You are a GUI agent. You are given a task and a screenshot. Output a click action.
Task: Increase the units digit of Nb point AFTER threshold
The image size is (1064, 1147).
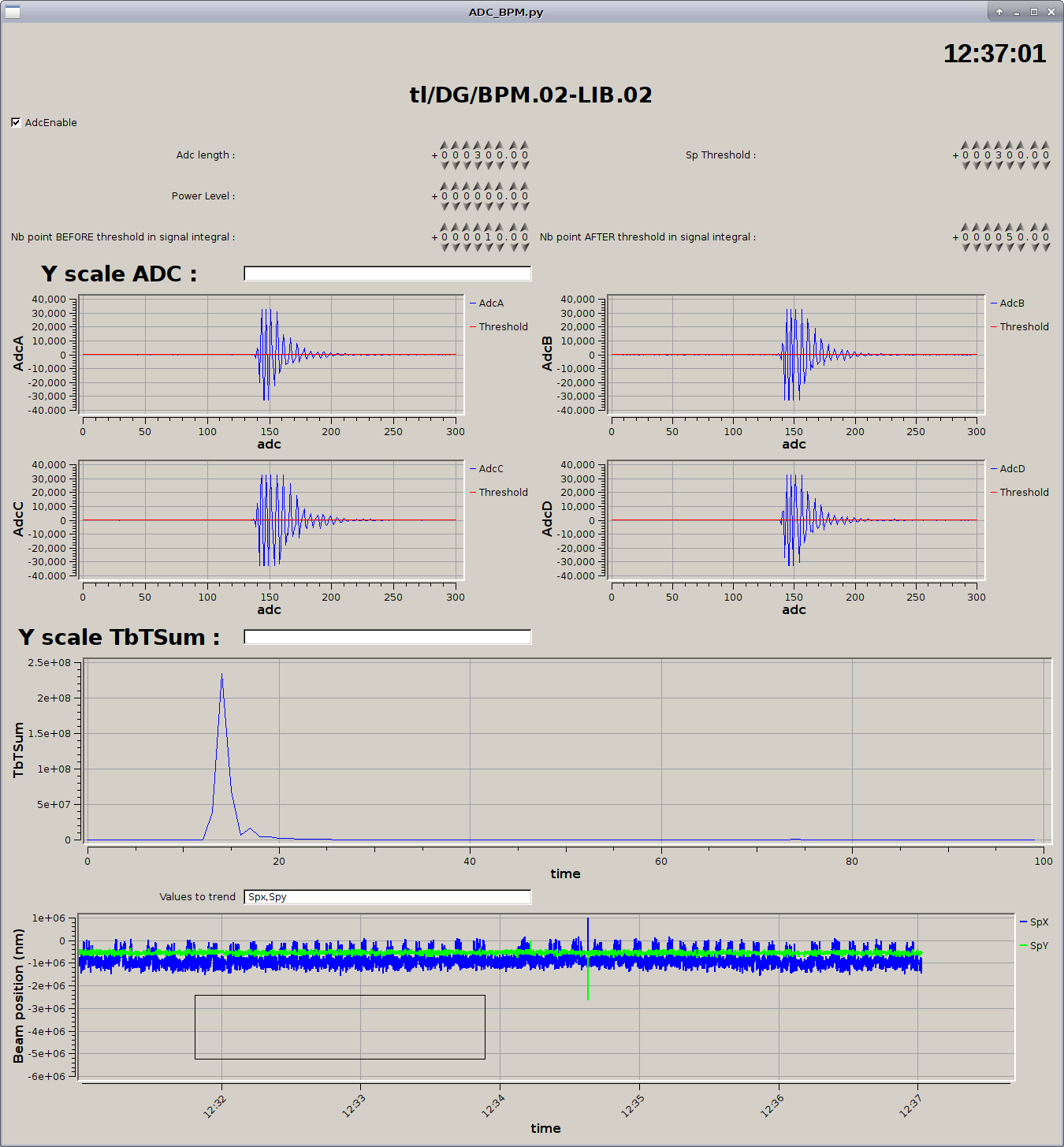pyautogui.click(x=1021, y=227)
